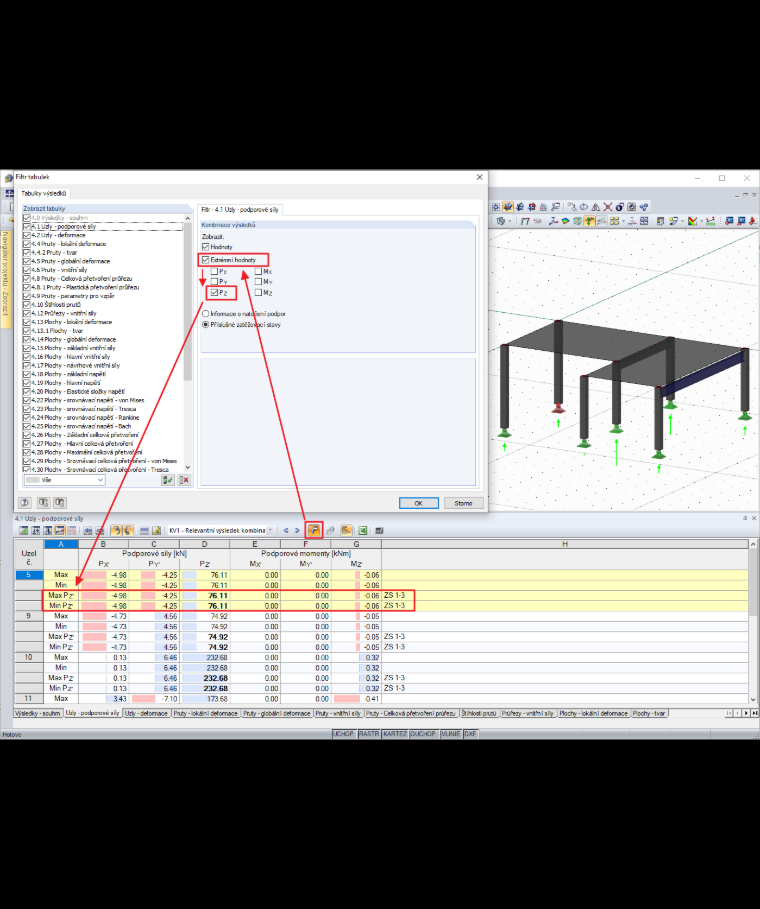Click the Excel export icon in table toolbar
760x909 pixels.
pyautogui.click(x=362, y=530)
